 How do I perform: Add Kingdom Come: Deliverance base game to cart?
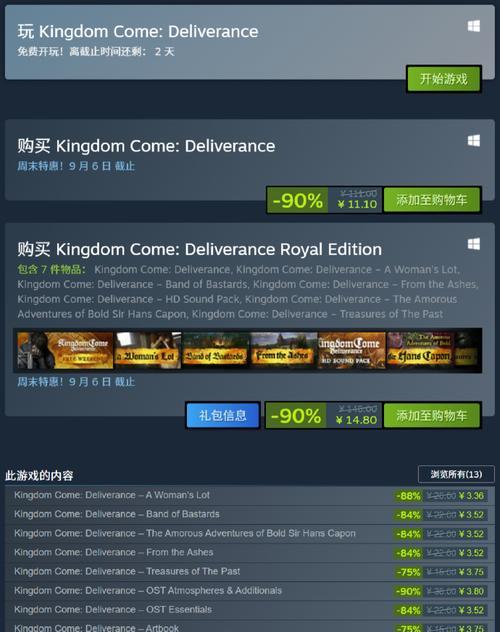point(432,200)
